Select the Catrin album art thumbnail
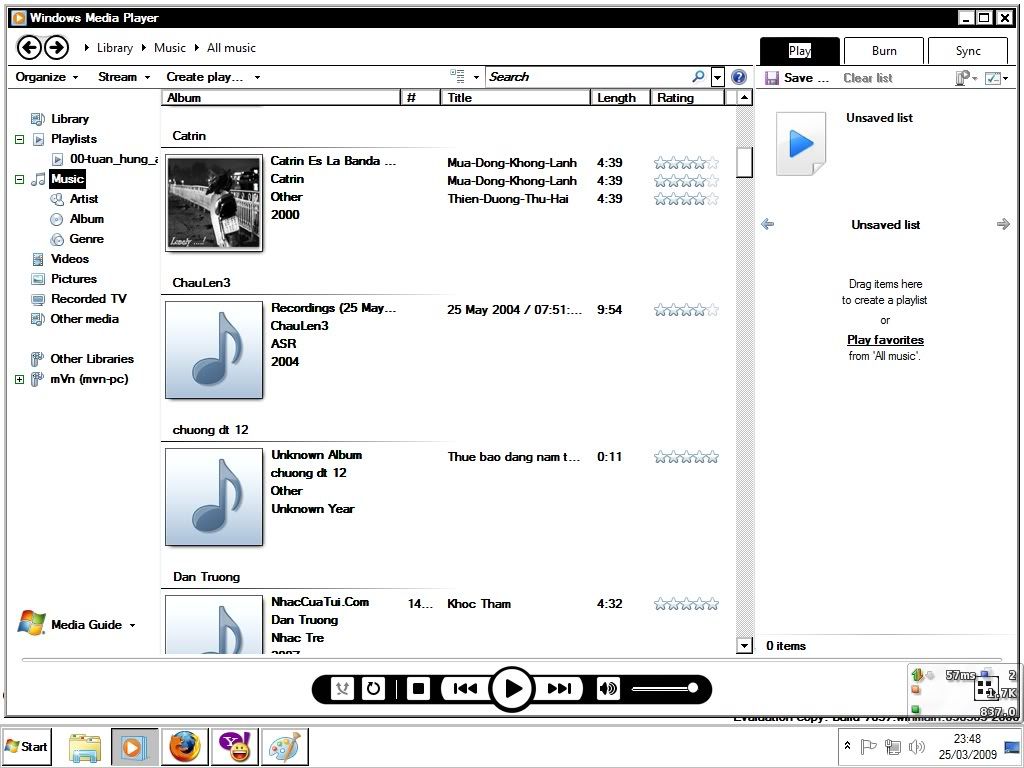The height and width of the screenshot is (768, 1024). (x=213, y=203)
